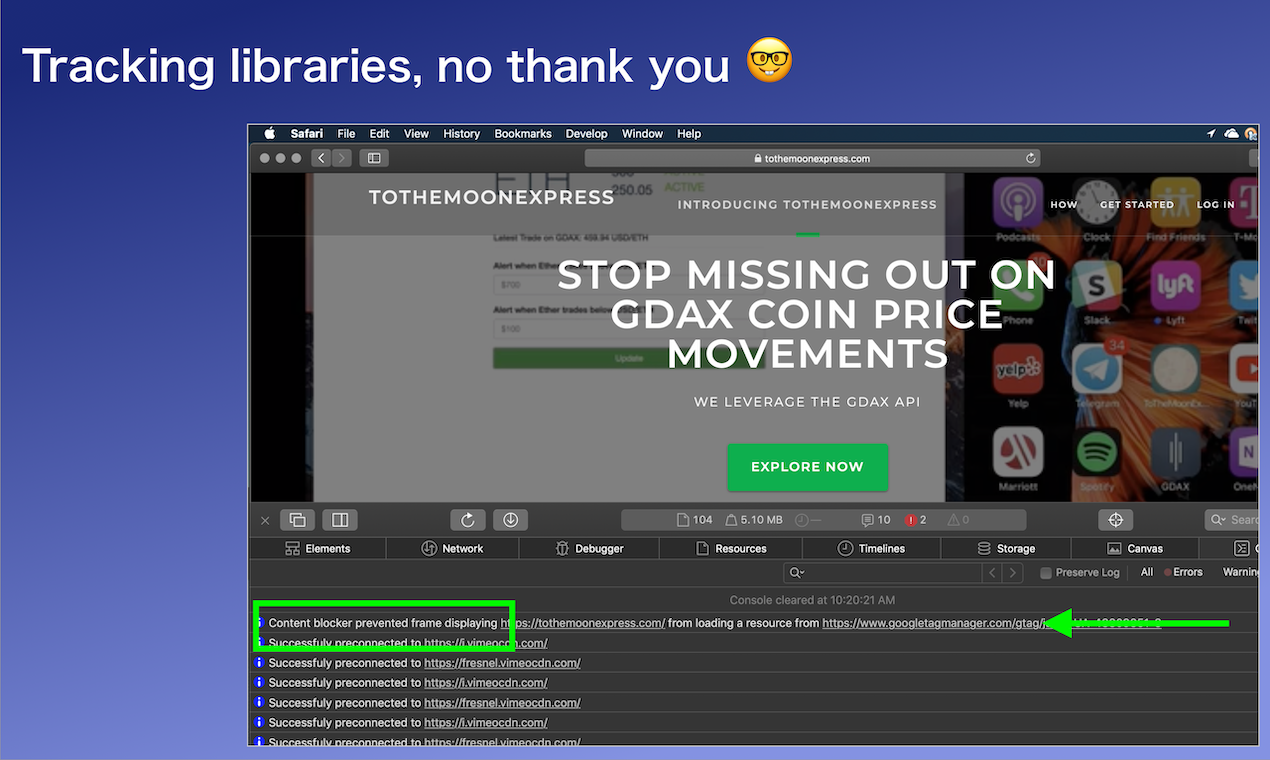
Task: Switch to the Storage tab
Action: pos(1006,549)
